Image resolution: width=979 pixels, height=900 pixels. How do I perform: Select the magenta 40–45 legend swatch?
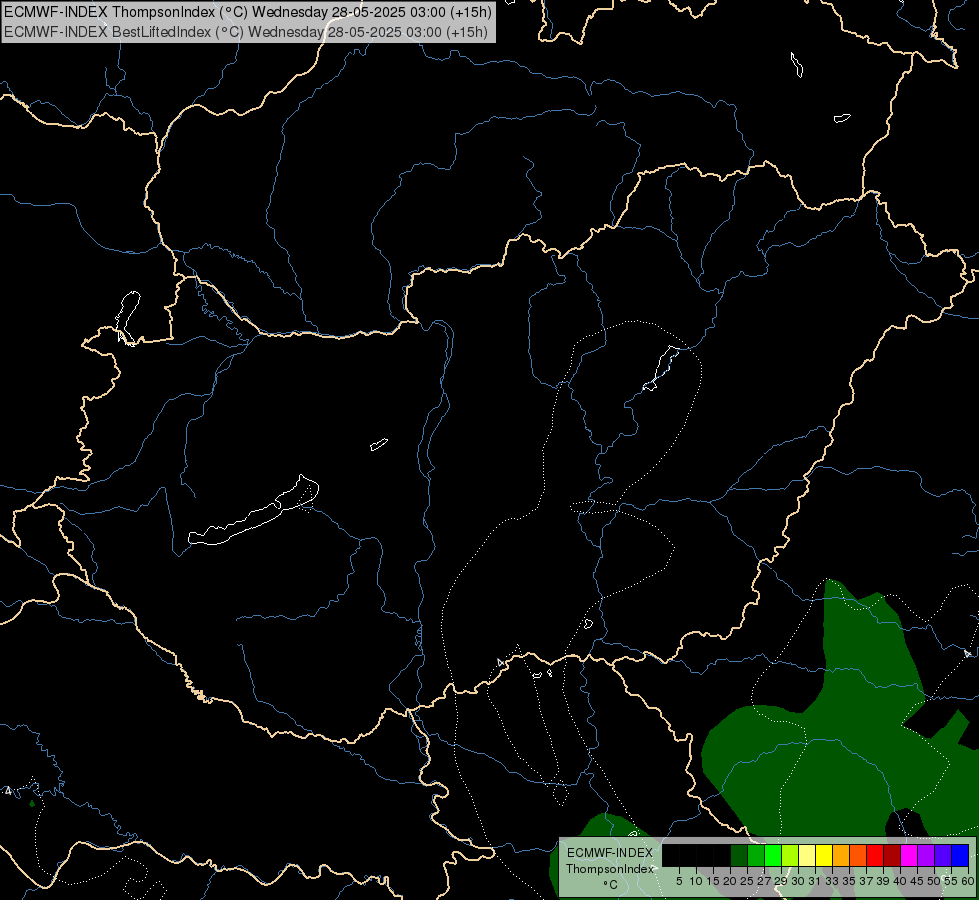tap(909, 855)
